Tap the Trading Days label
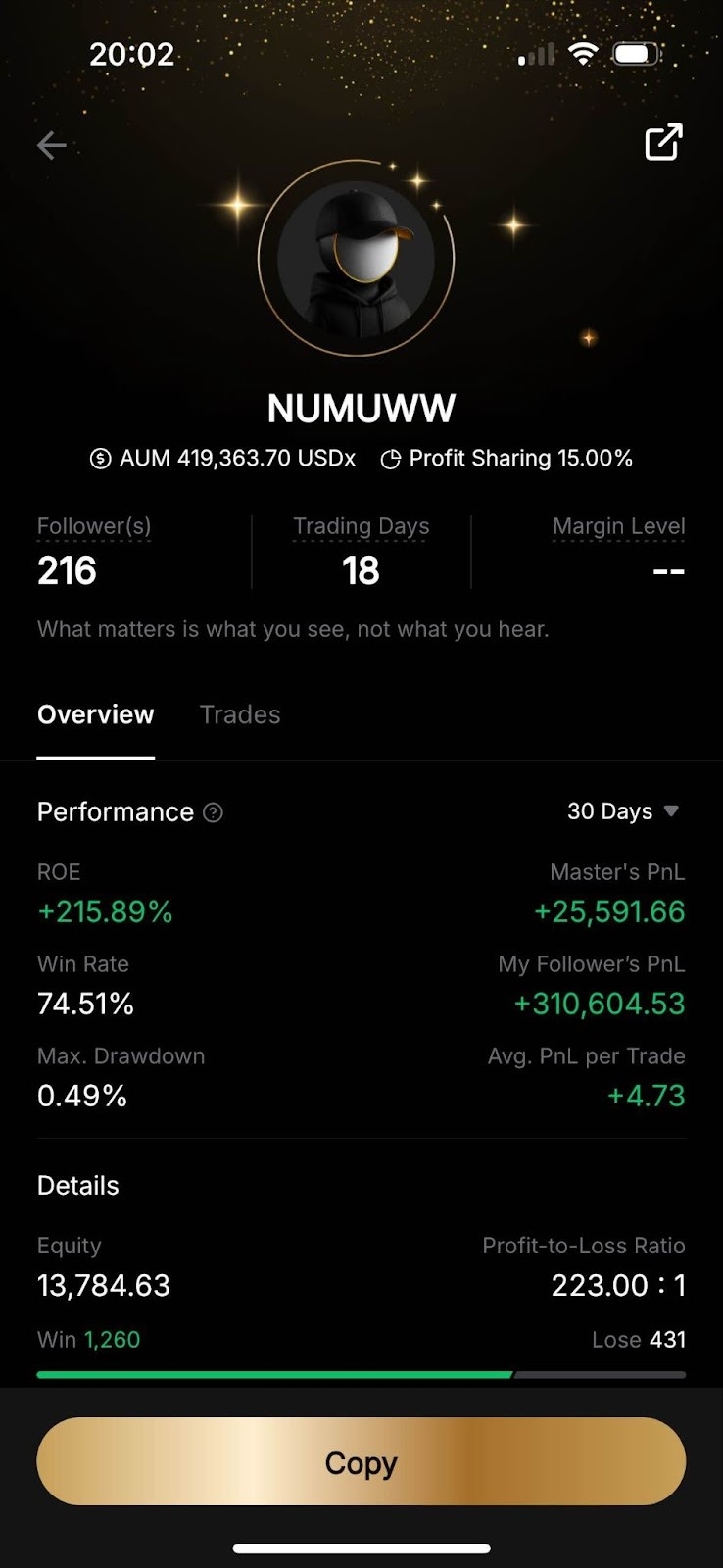This screenshot has width=723, height=1568. [x=361, y=526]
